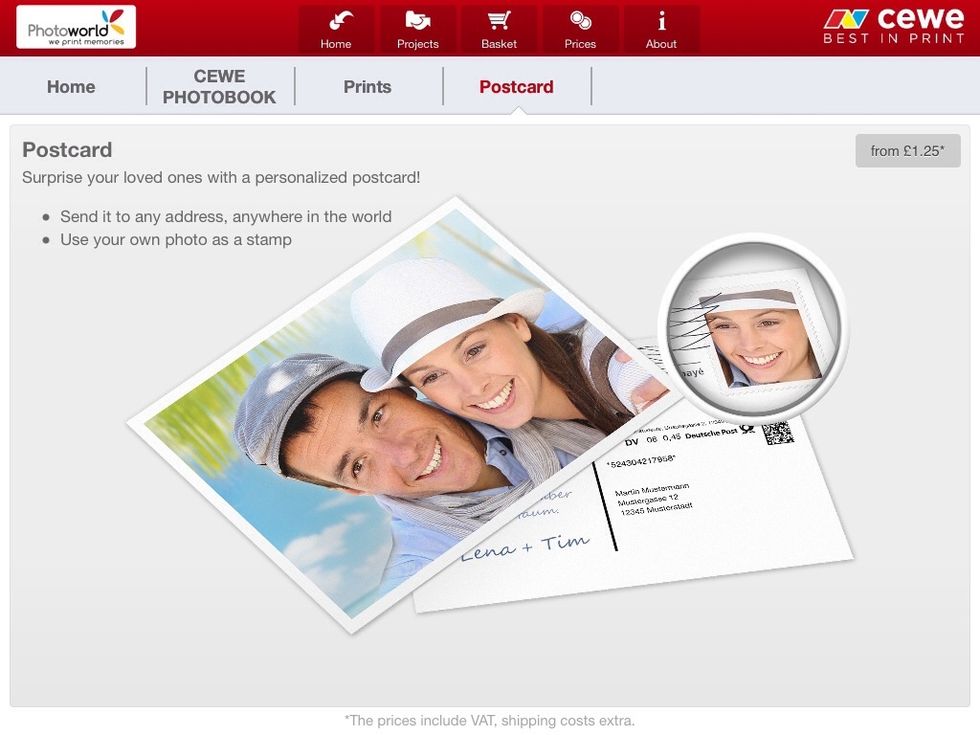The height and width of the screenshot is (735, 980).
Task: Click the 'Send it to any address' bullet
Action: 225,216
